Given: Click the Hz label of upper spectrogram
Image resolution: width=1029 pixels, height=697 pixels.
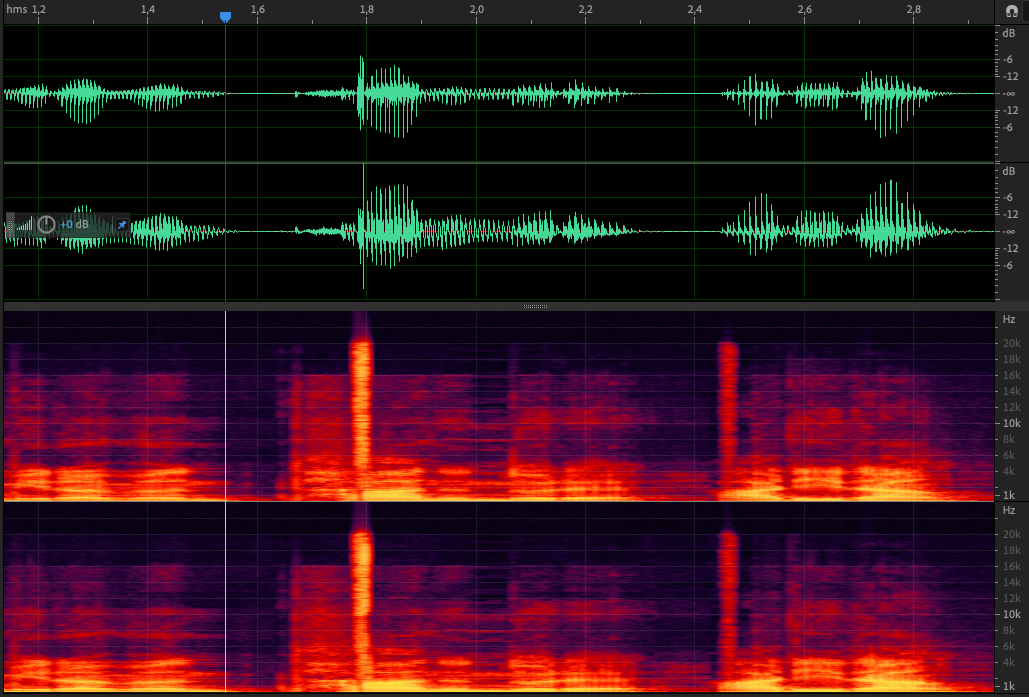Looking at the screenshot, I should [x=1008, y=320].
